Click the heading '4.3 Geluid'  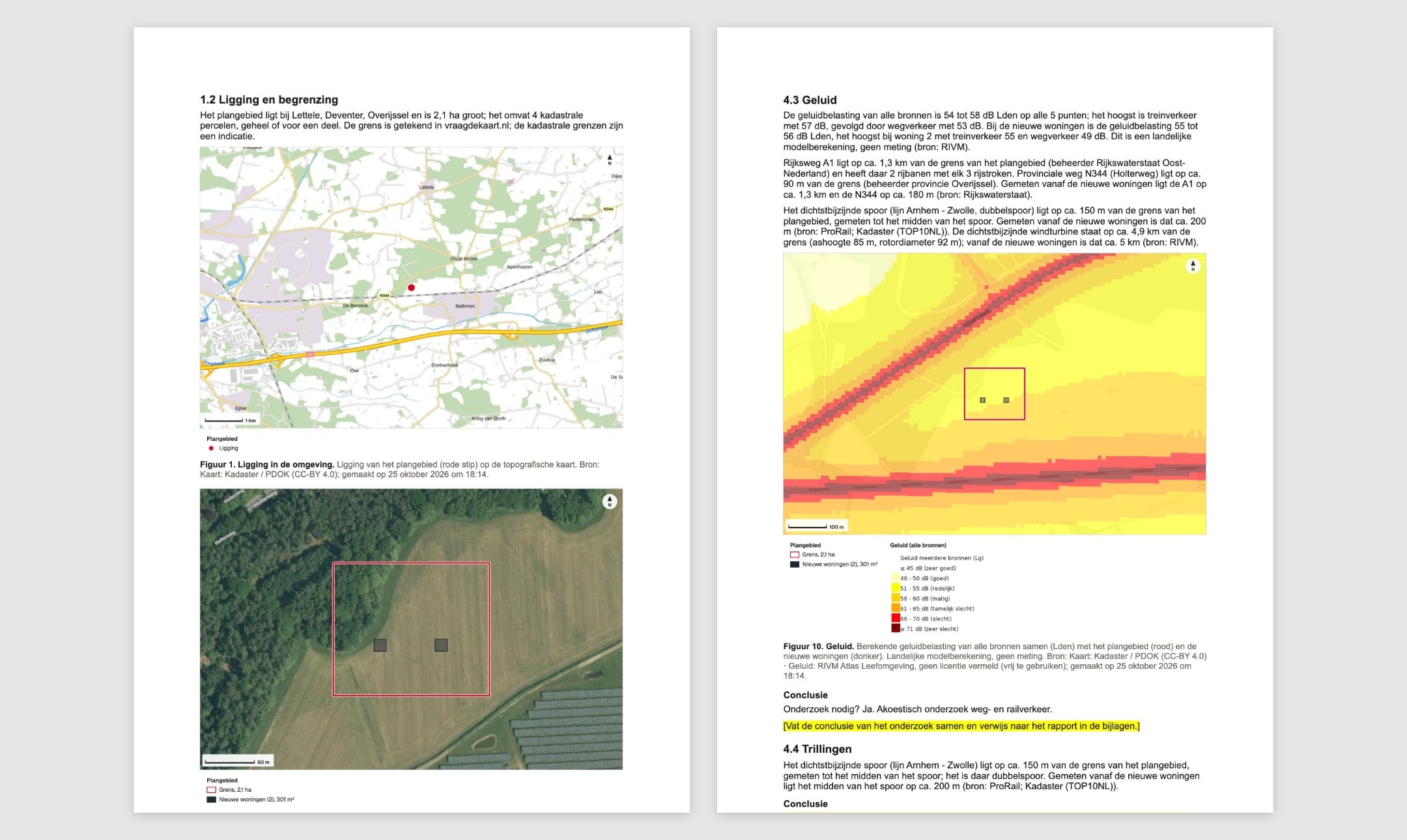tap(810, 100)
